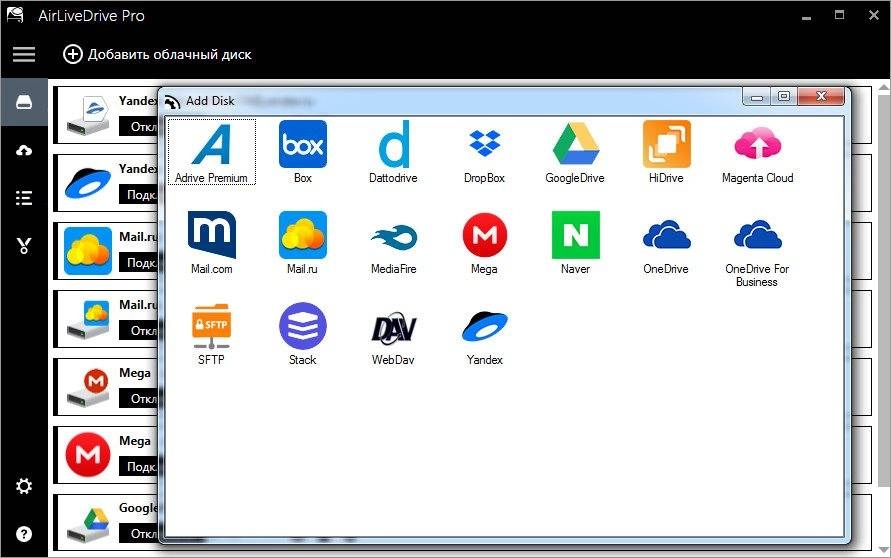Click the first Mail.ru row connect button
The image size is (891, 558).
[x=139, y=263]
